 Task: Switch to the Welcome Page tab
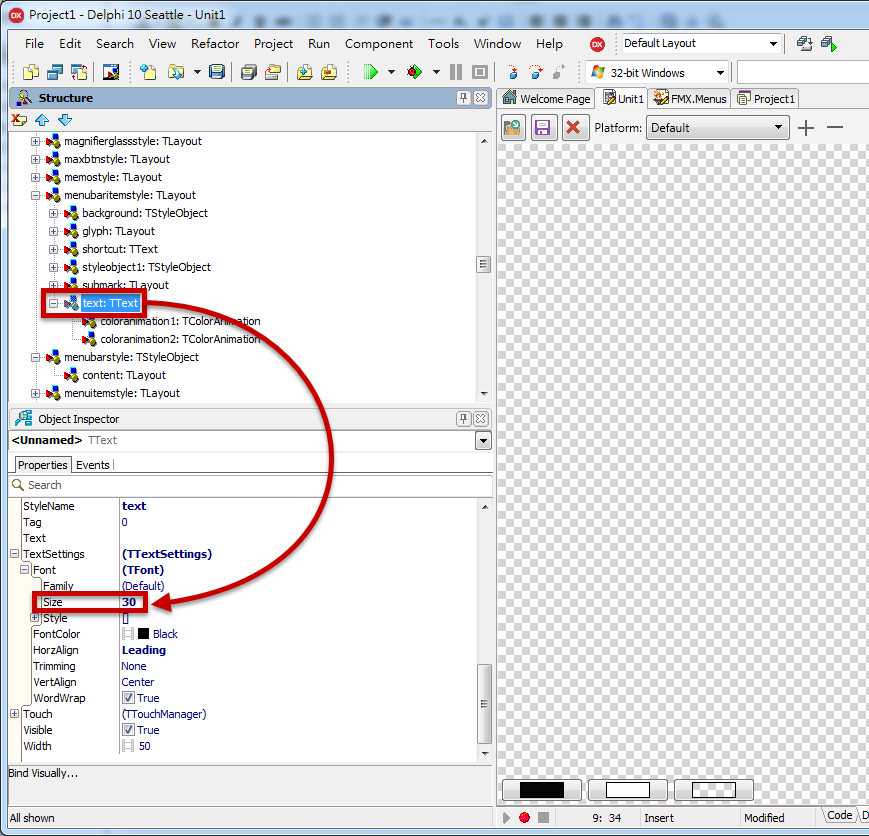tap(546, 99)
